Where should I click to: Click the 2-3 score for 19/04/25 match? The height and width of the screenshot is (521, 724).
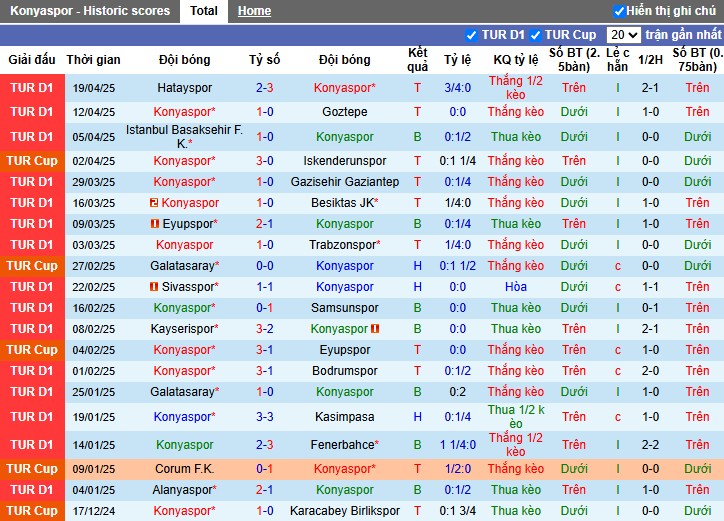coord(265,88)
